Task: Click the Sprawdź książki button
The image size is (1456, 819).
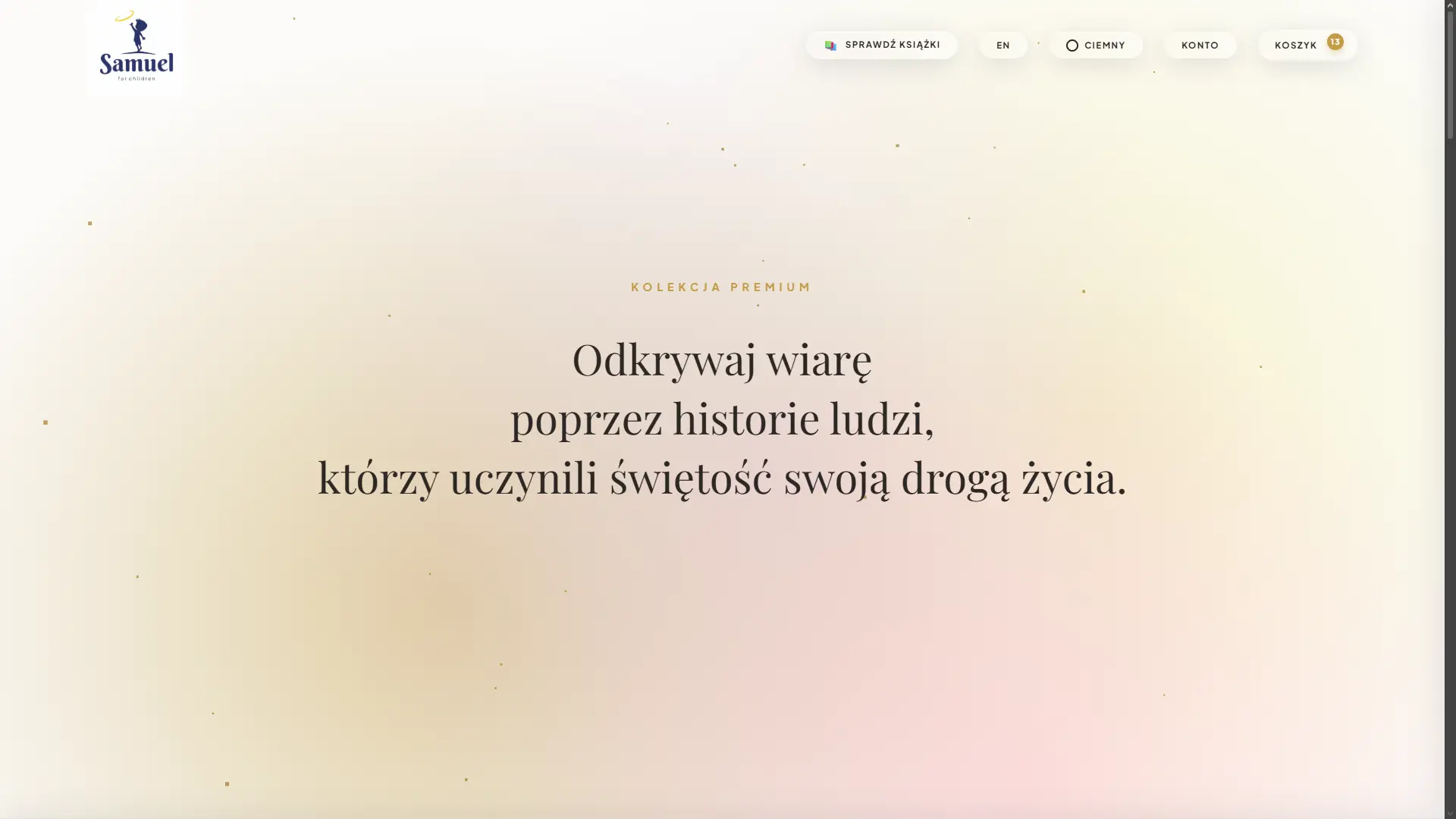Action: 881,45
